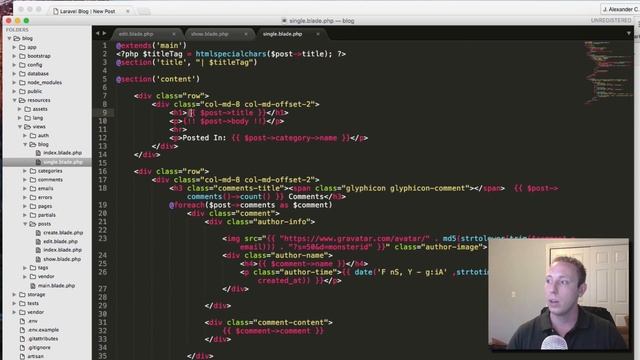Click the emails folder icon
Screen dimensions: 640x360
coord(33,189)
